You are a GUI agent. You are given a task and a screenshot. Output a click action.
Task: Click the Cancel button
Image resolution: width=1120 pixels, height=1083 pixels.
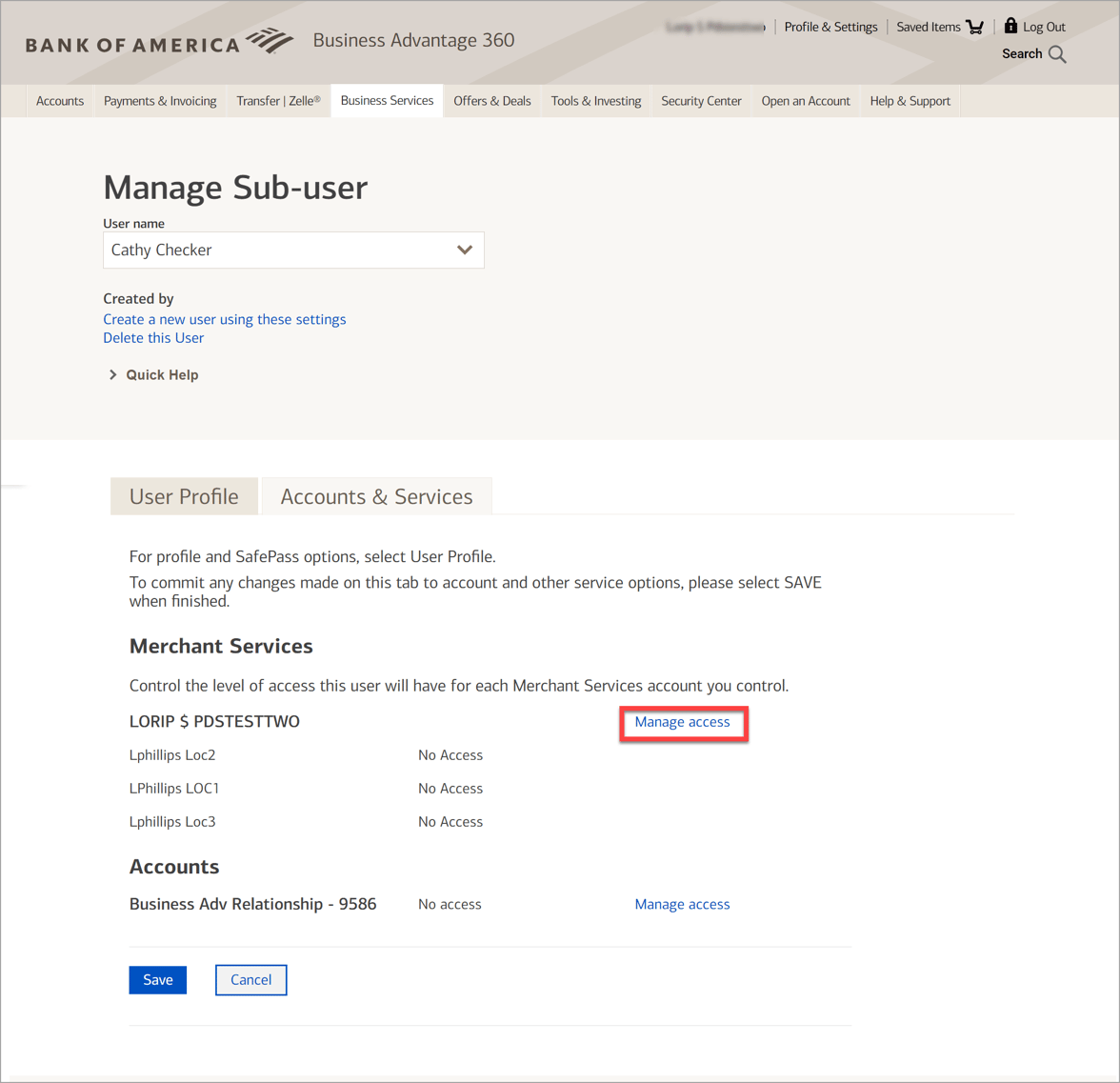point(250,979)
